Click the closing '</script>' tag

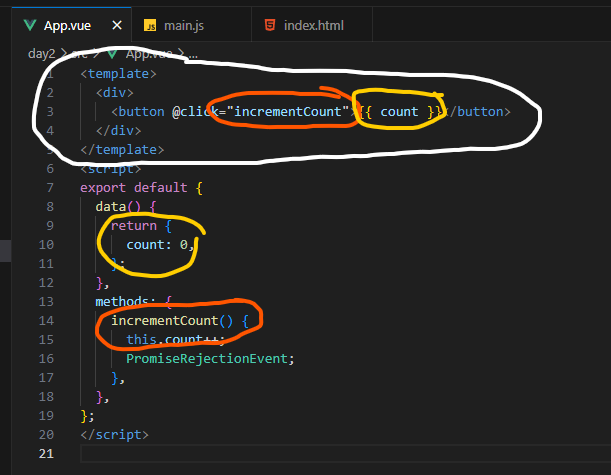(x=115, y=435)
